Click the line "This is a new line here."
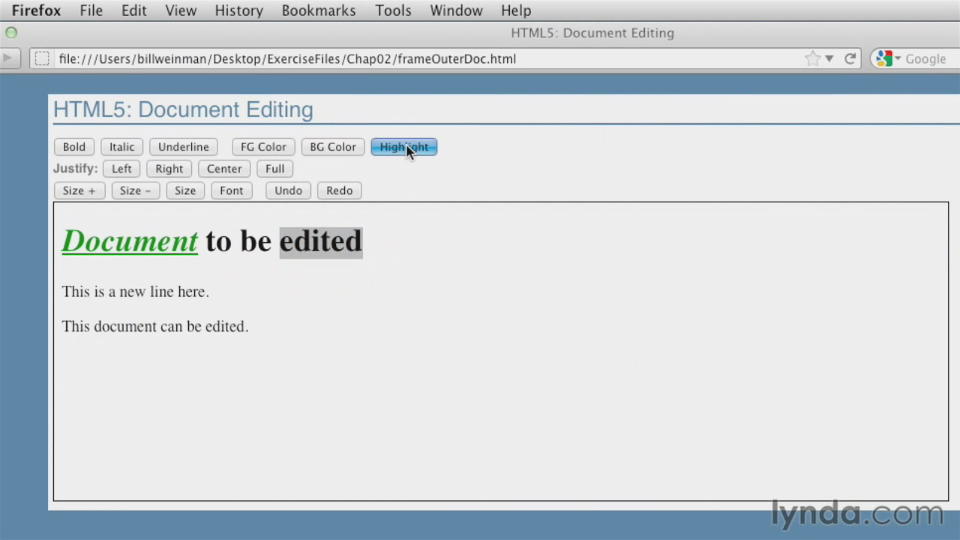Viewport: 960px width, 540px height. click(x=135, y=291)
